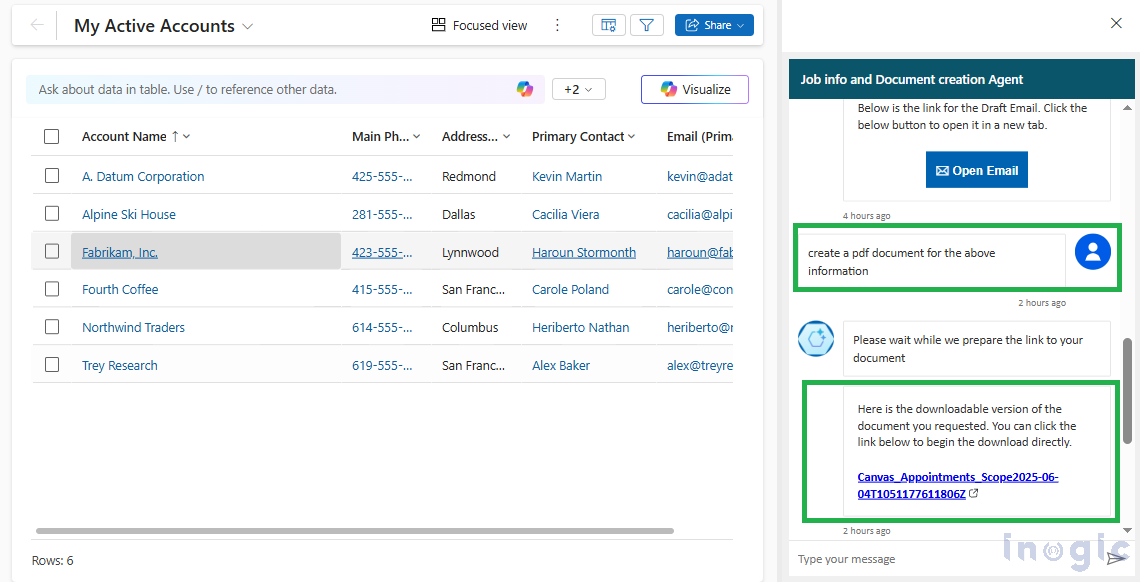Click the kevin@adat email link
This screenshot has height=582, width=1140.
tap(699, 177)
